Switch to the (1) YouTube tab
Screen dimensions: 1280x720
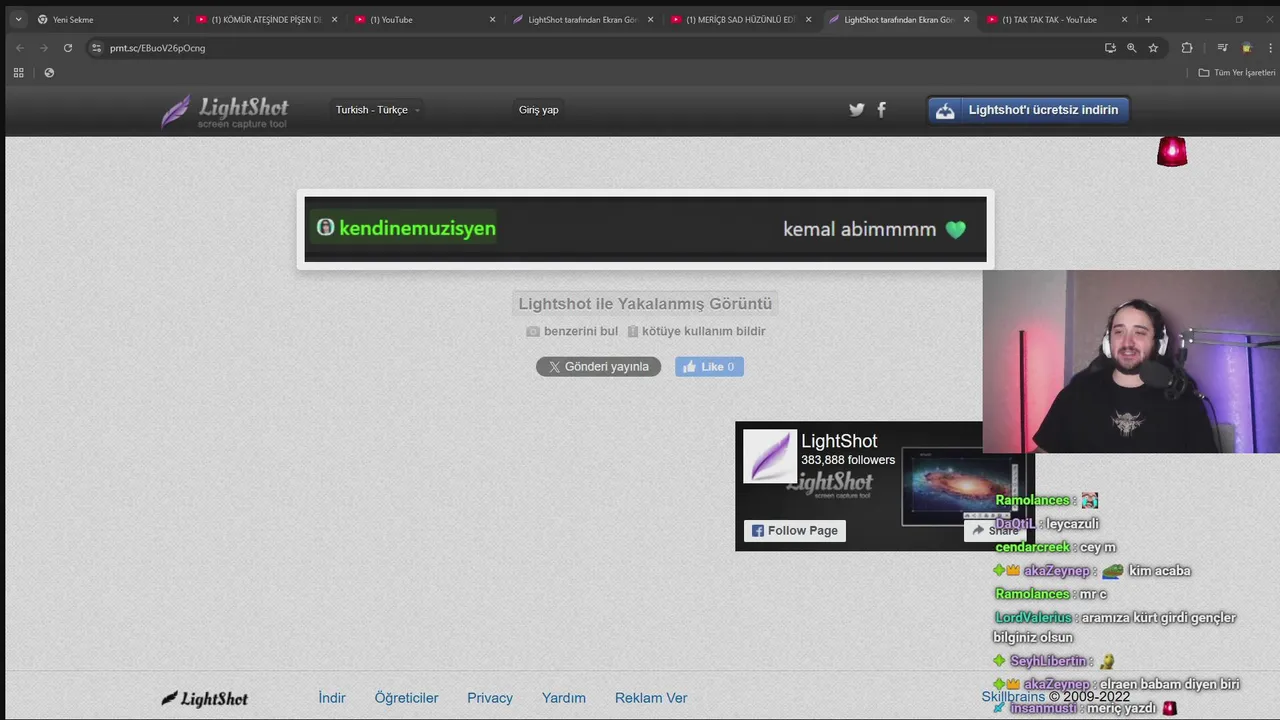424,19
